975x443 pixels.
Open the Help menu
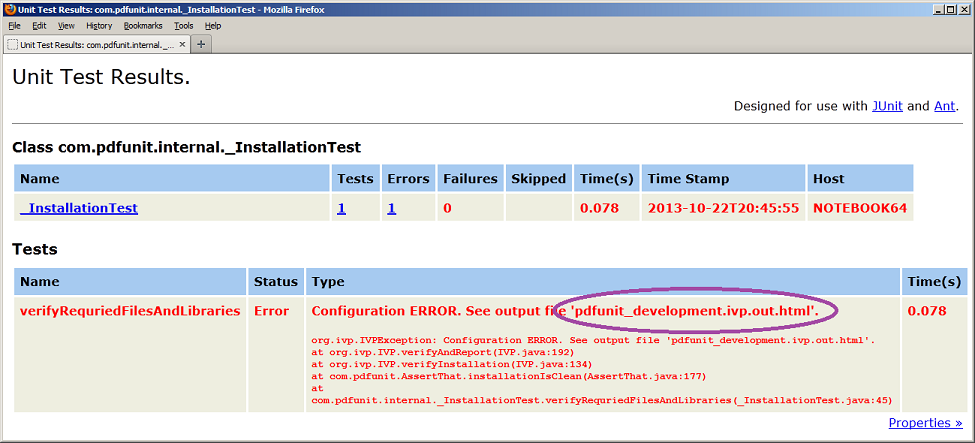(x=213, y=25)
